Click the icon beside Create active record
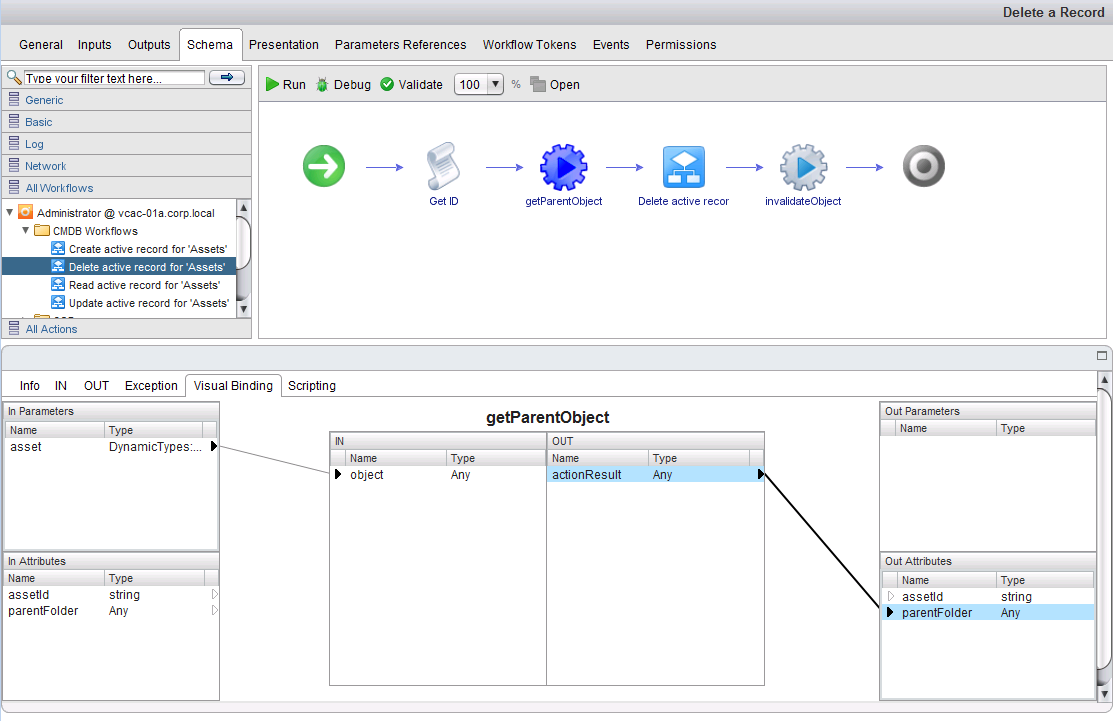The height and width of the screenshot is (721, 1113). pos(58,248)
